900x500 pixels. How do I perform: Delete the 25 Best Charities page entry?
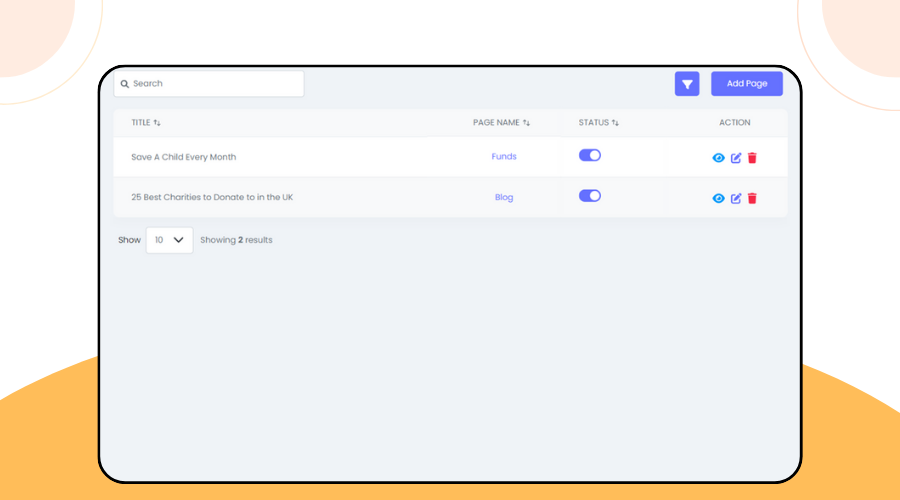pos(752,198)
